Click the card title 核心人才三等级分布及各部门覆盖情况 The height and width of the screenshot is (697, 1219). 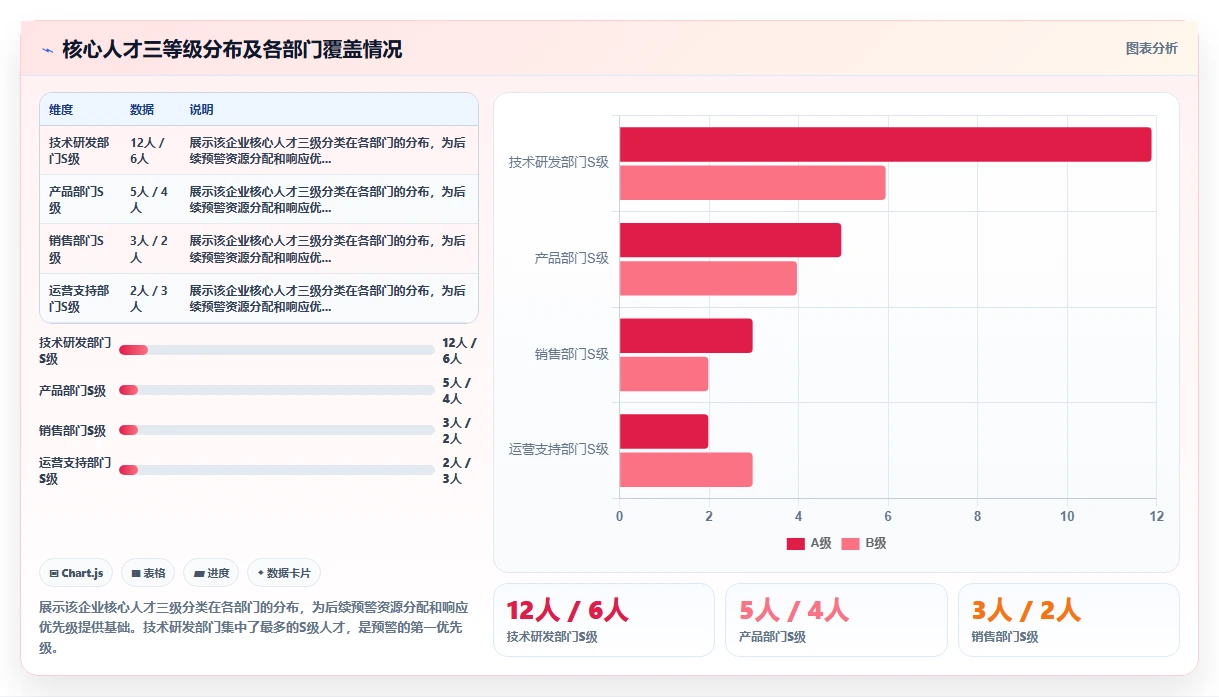point(232,49)
